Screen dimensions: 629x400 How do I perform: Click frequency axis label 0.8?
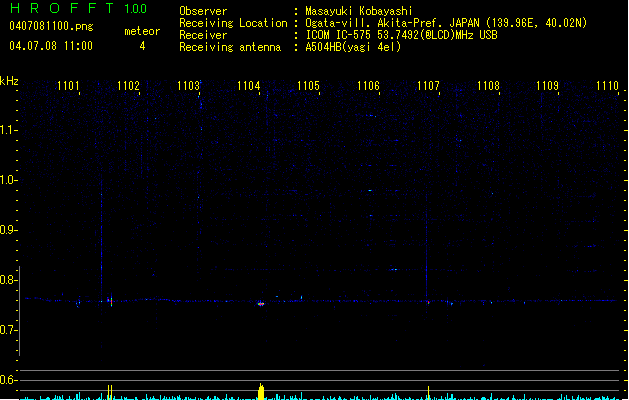pos(8,280)
